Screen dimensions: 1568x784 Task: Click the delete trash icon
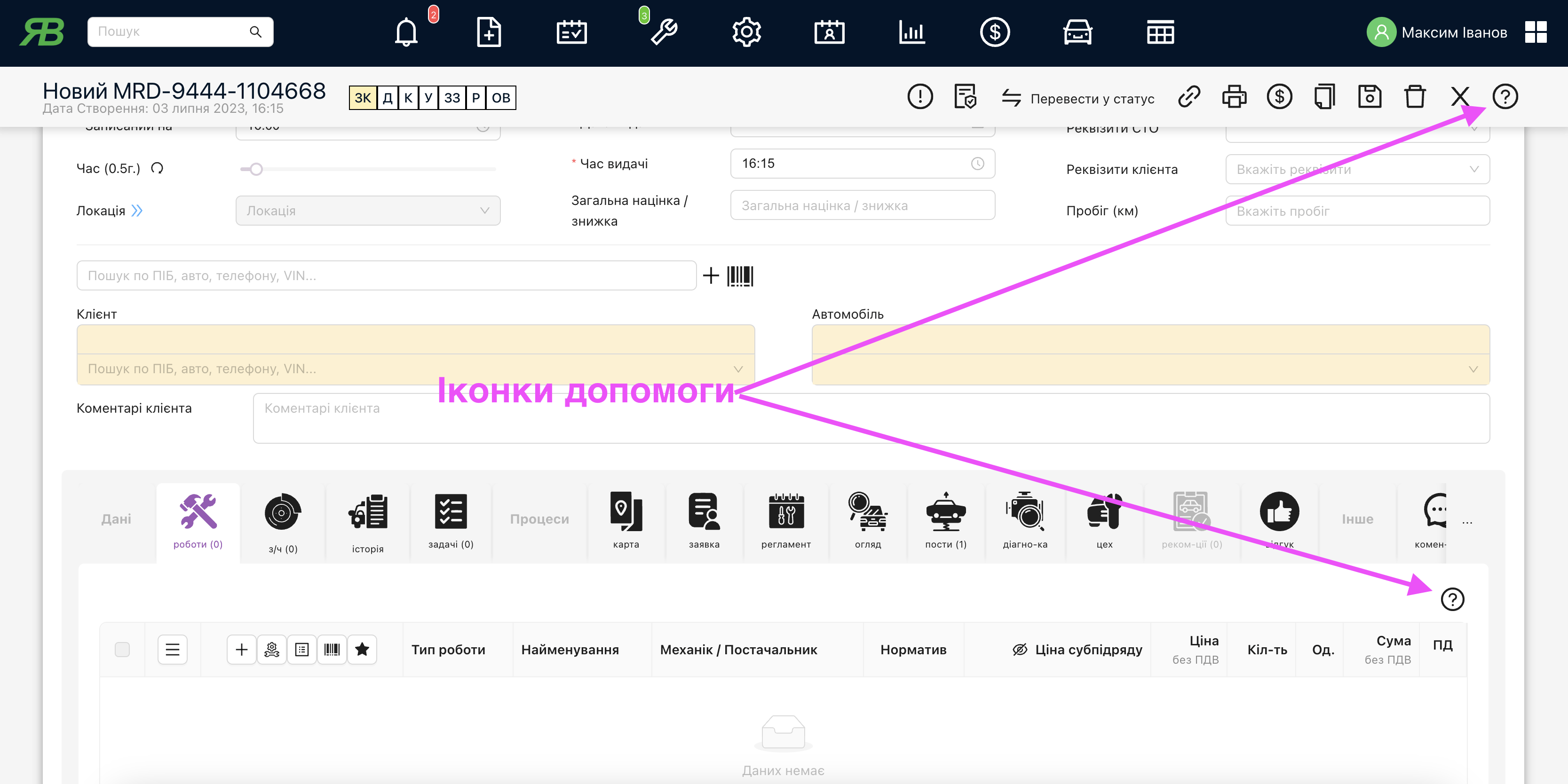coord(1414,97)
